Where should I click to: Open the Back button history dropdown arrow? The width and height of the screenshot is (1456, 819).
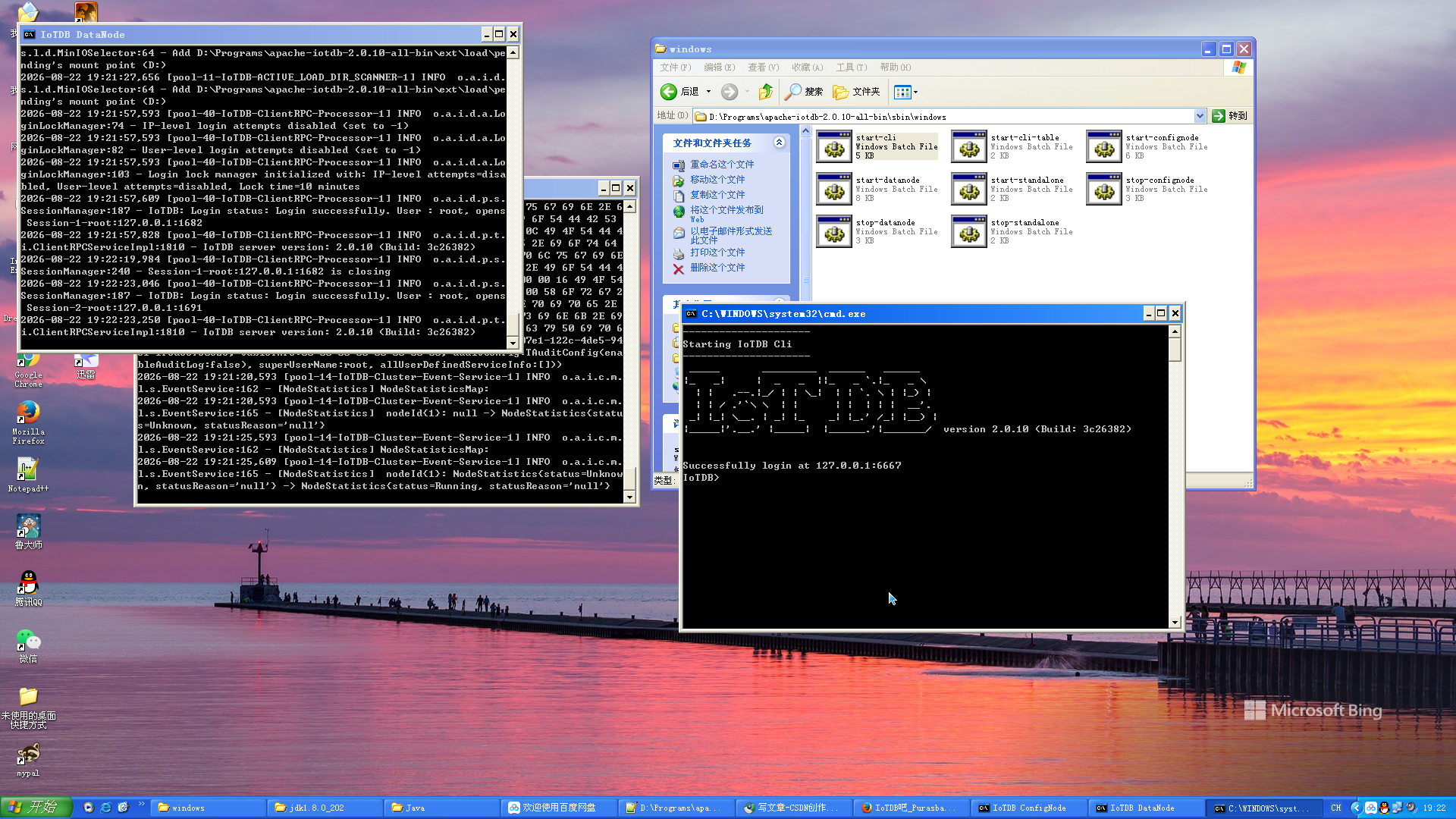coord(709,92)
